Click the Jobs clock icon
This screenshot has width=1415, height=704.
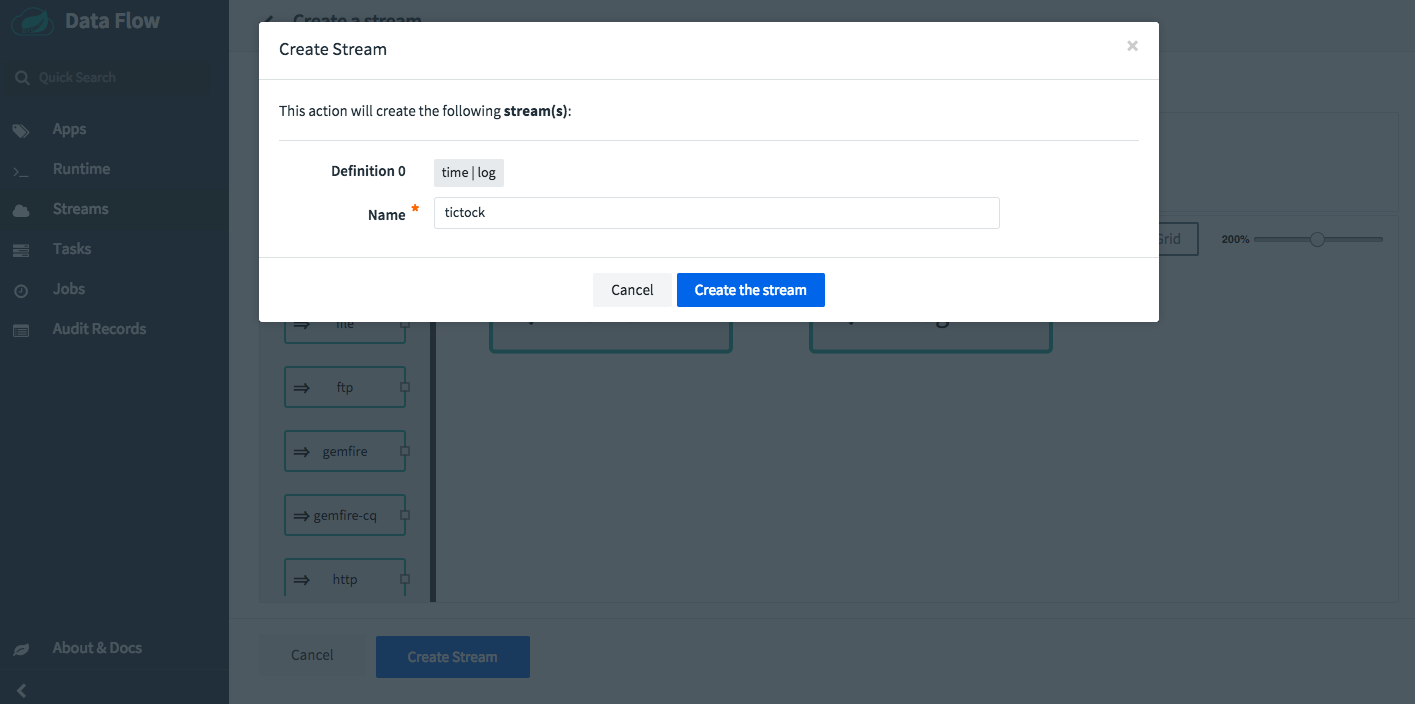pyautogui.click(x=21, y=290)
